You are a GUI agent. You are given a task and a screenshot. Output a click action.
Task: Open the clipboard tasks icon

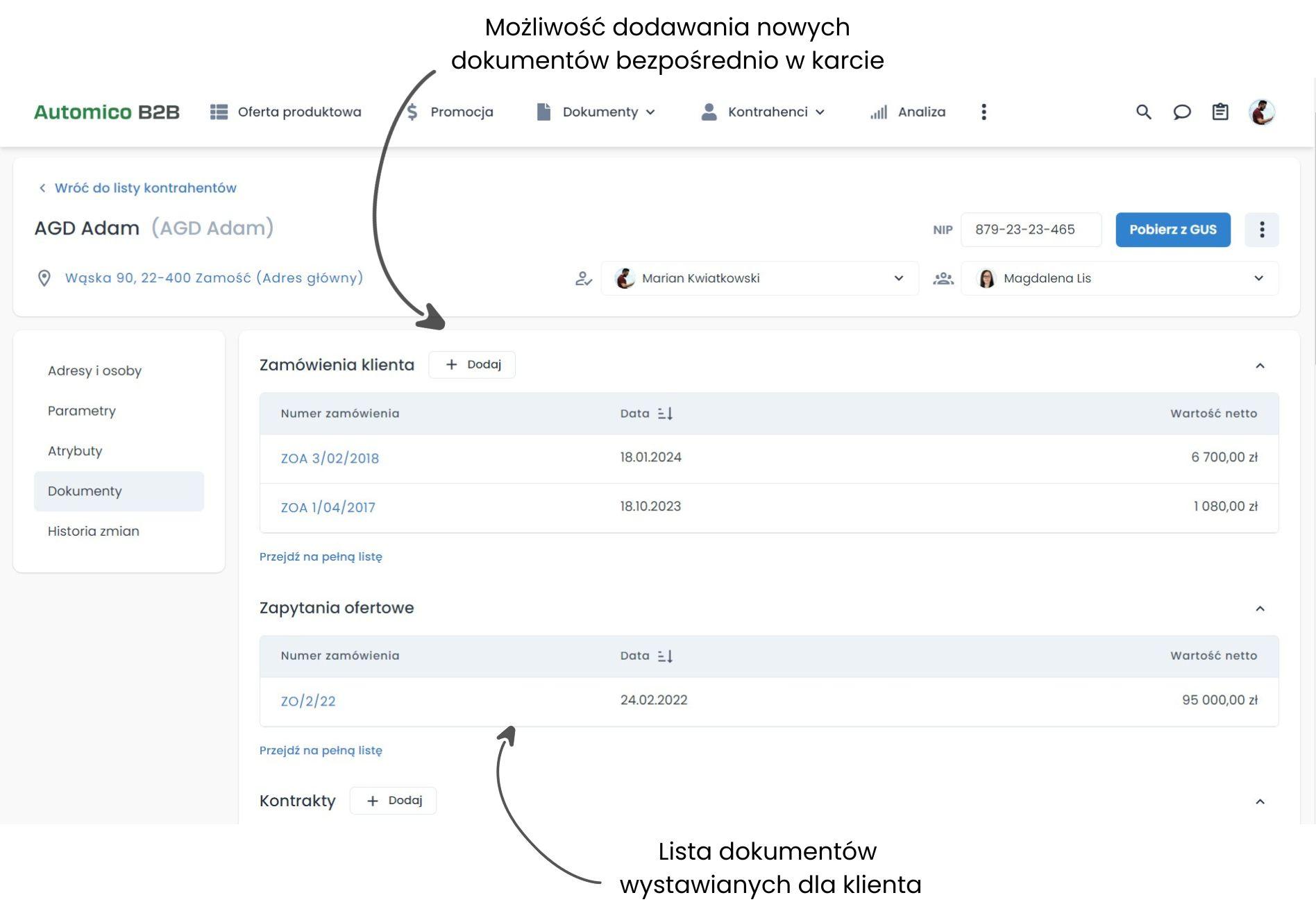1220,112
